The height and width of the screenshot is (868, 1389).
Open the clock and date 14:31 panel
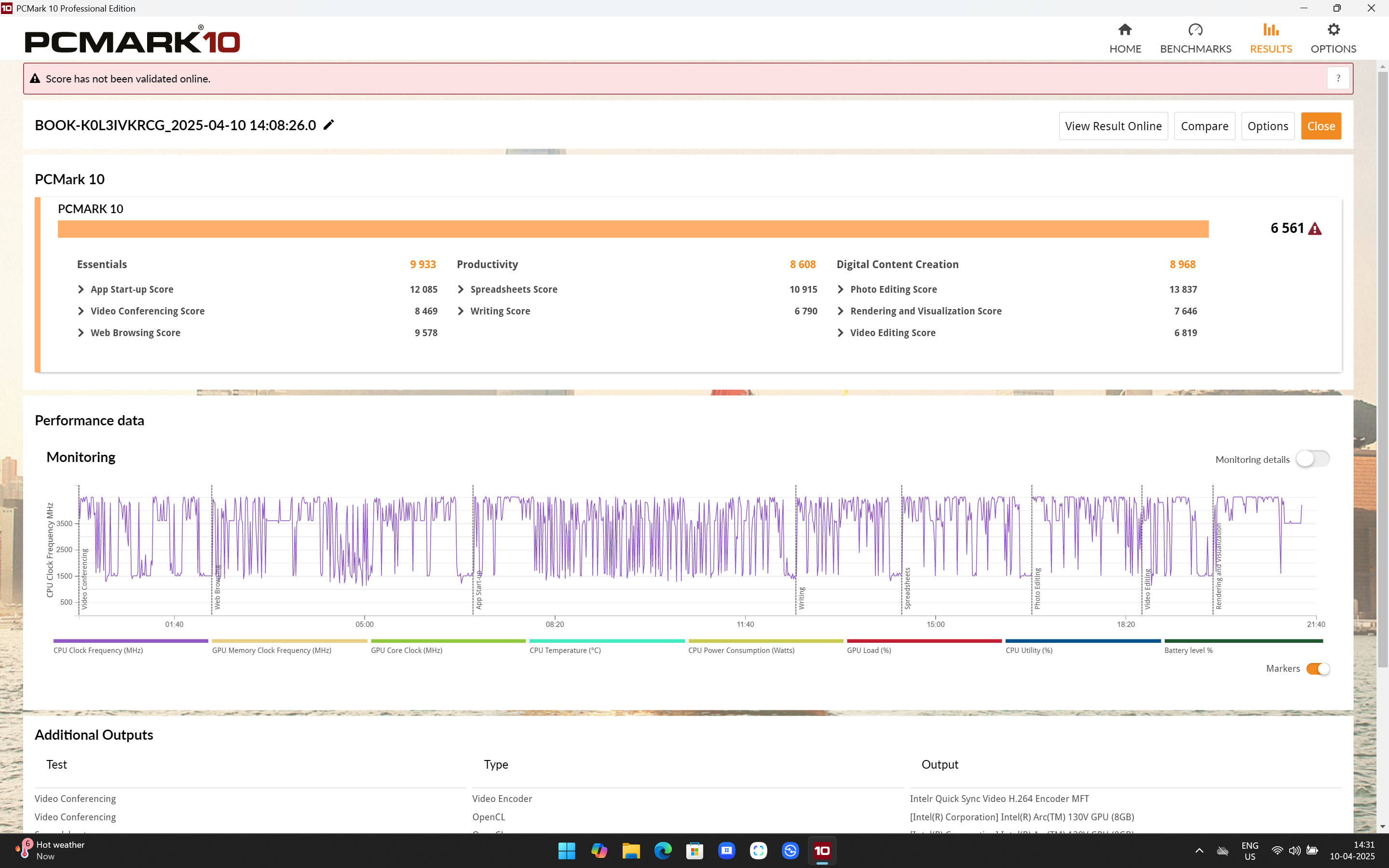(x=1352, y=851)
